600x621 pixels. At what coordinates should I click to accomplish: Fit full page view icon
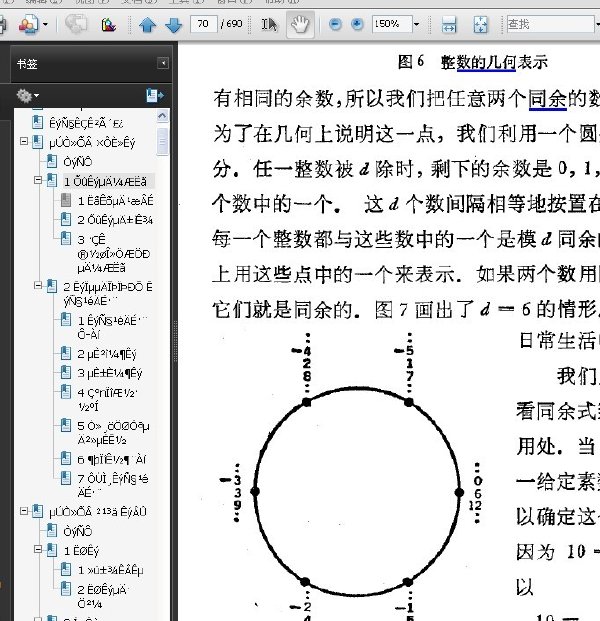pyautogui.click(x=480, y=25)
